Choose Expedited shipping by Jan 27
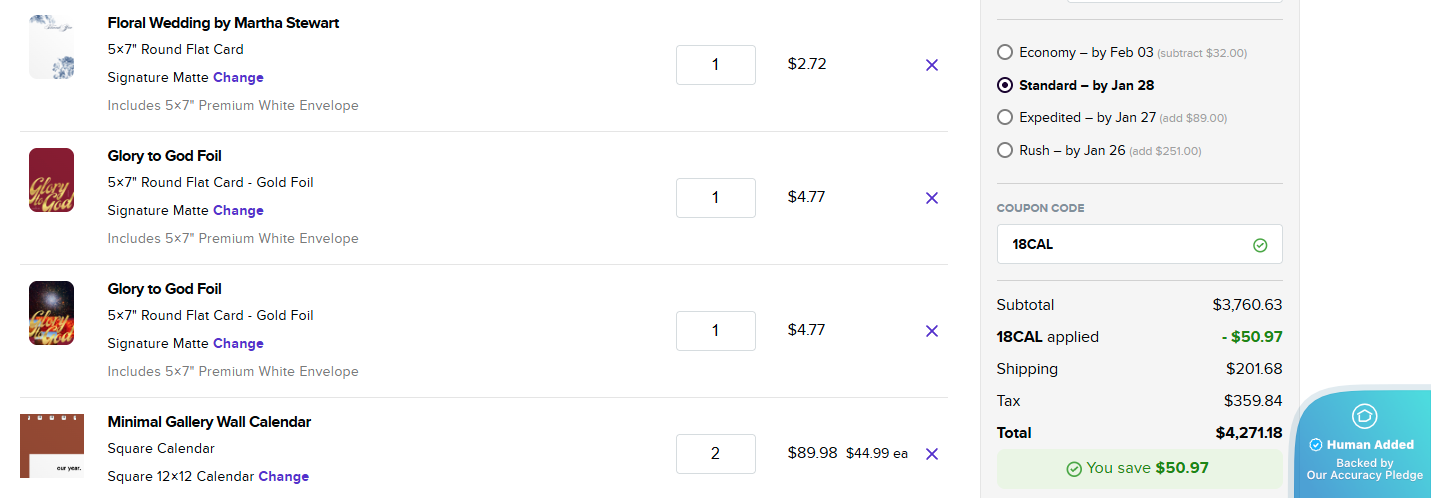The height and width of the screenshot is (498, 1431). 1005,117
